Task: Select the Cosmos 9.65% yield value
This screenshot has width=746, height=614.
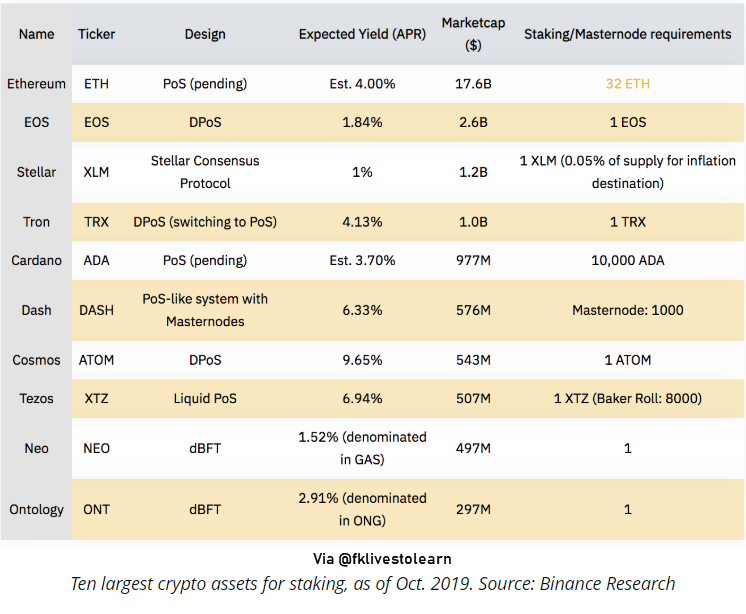Action: point(362,360)
